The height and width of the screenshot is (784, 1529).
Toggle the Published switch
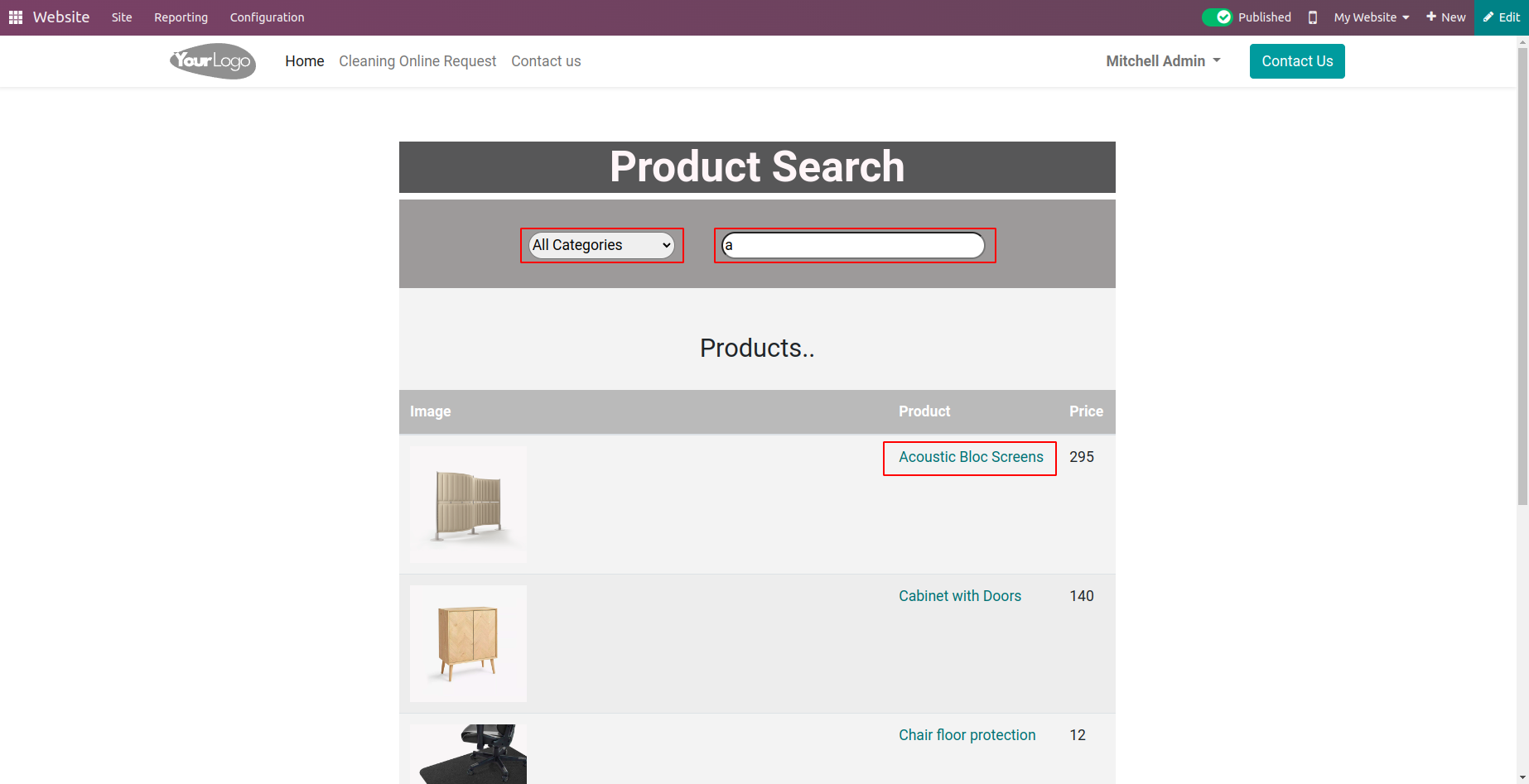1218,17
